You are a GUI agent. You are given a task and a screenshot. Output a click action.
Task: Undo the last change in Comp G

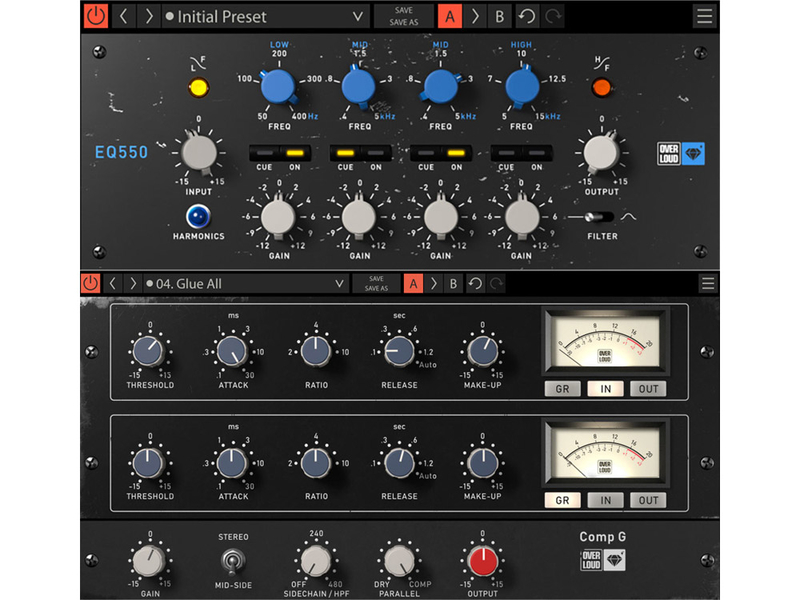coord(475,283)
